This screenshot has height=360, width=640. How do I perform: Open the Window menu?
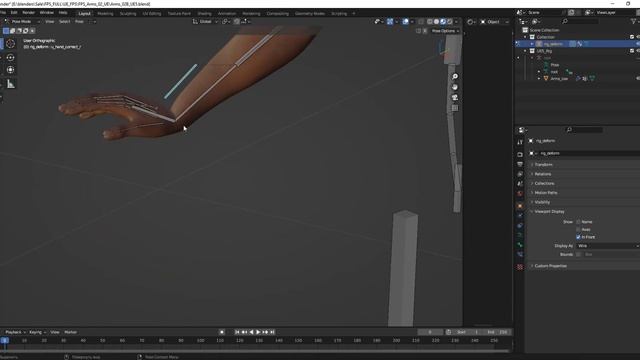(x=47, y=13)
